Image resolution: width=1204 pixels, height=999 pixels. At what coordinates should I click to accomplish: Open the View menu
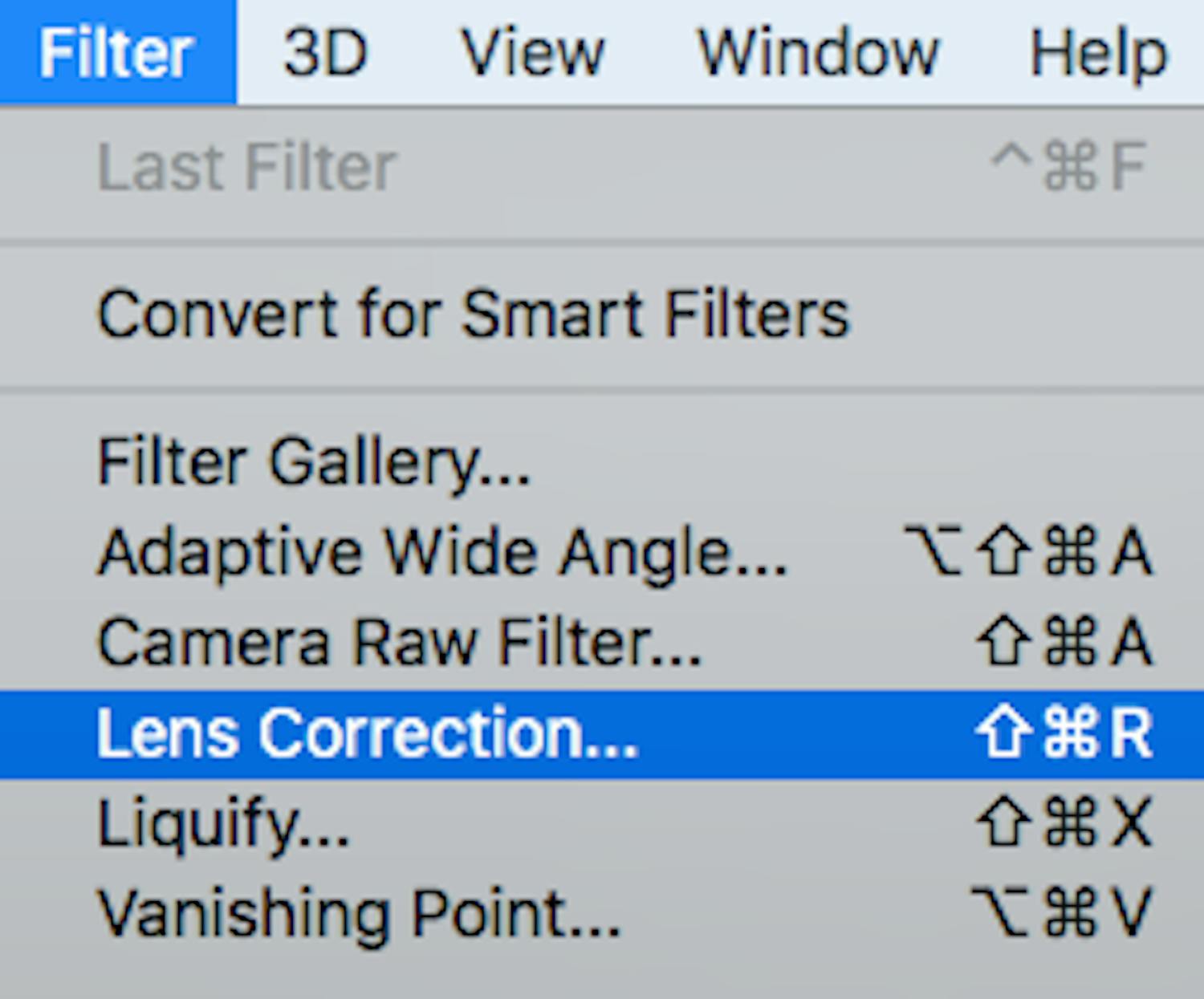tap(534, 51)
